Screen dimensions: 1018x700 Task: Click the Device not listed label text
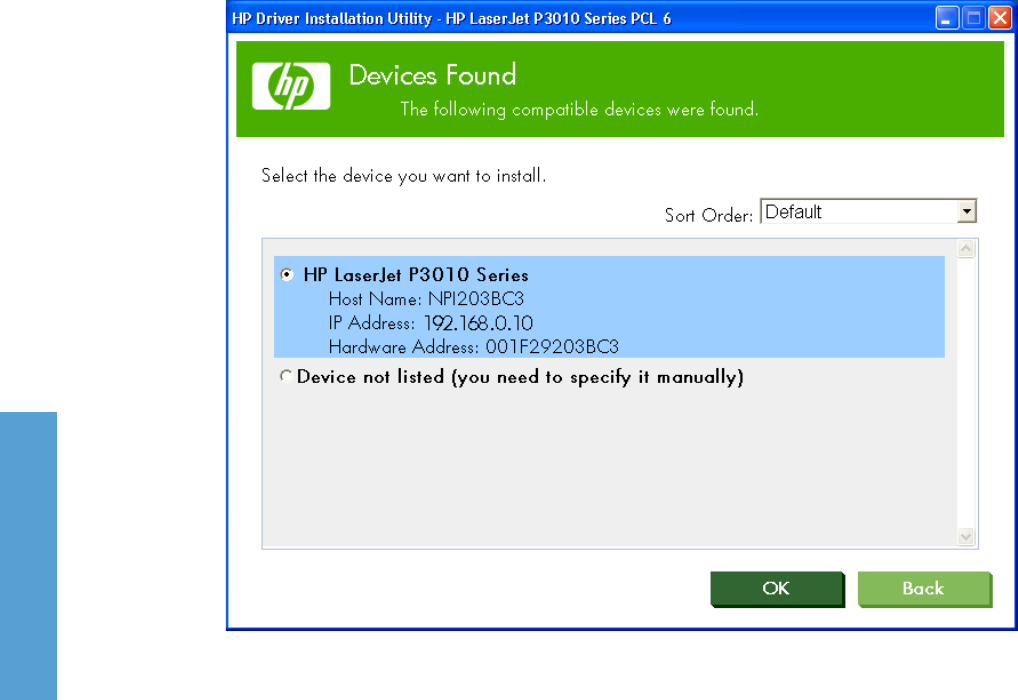pos(520,377)
